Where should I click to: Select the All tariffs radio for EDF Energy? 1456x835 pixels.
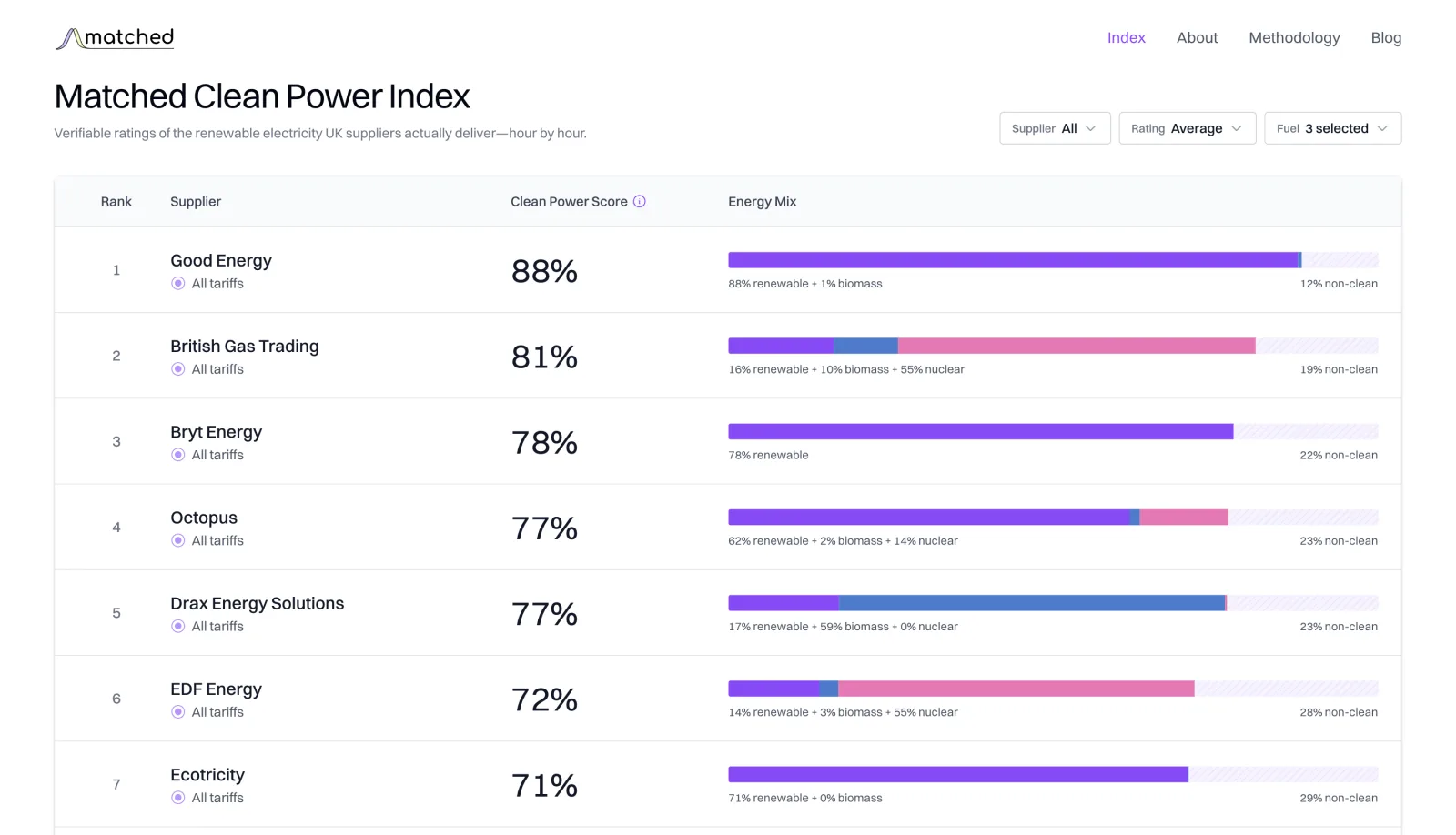[x=178, y=712]
